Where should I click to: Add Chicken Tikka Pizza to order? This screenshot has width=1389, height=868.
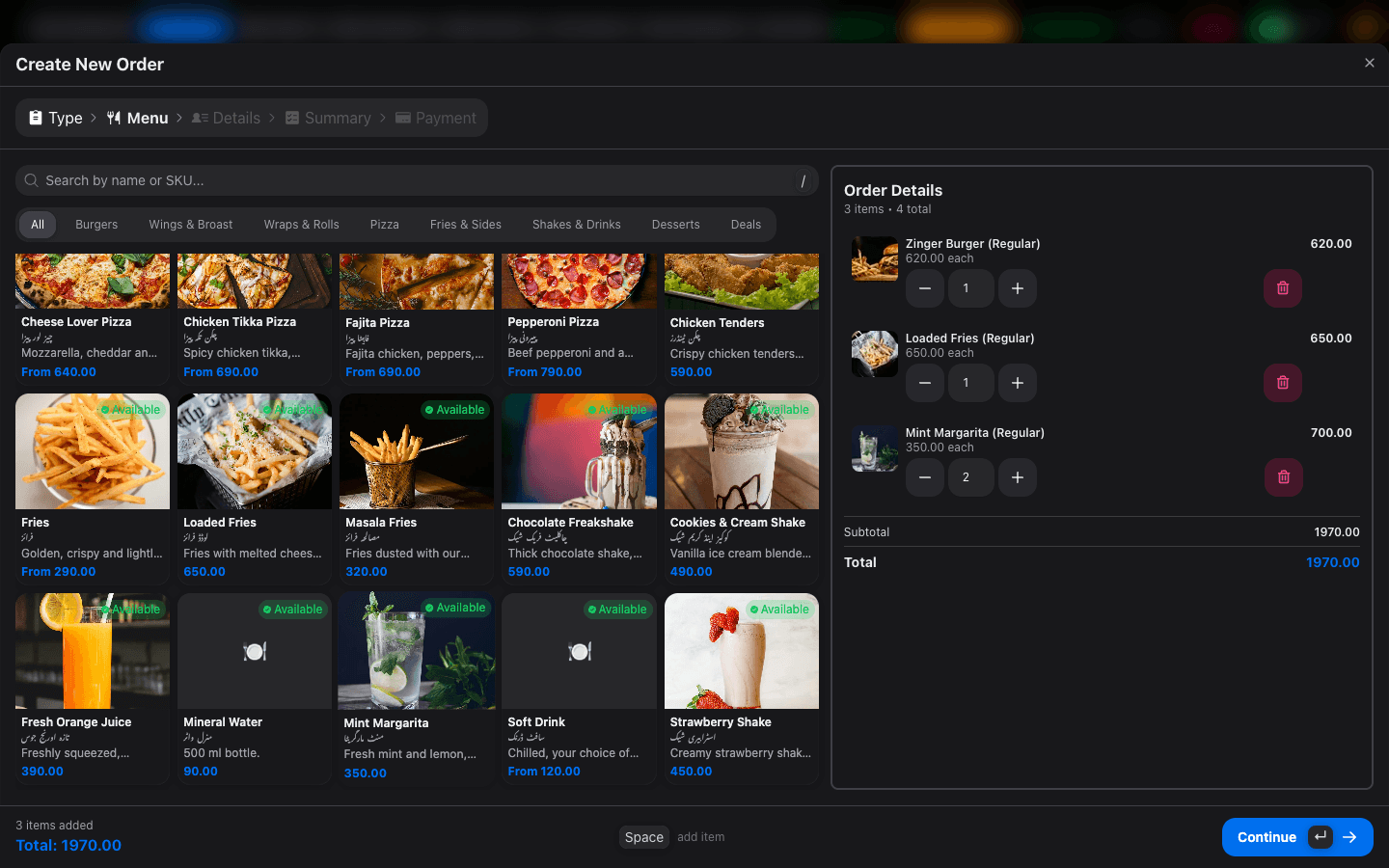255,319
